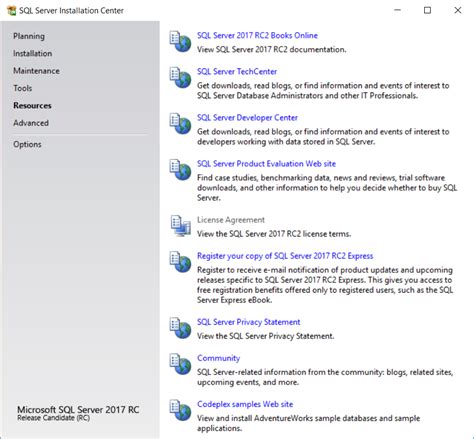Image resolution: width=474 pixels, height=439 pixels.
Task: Click the globe icon beside Codeplex samples Web site
Action: coord(180,410)
